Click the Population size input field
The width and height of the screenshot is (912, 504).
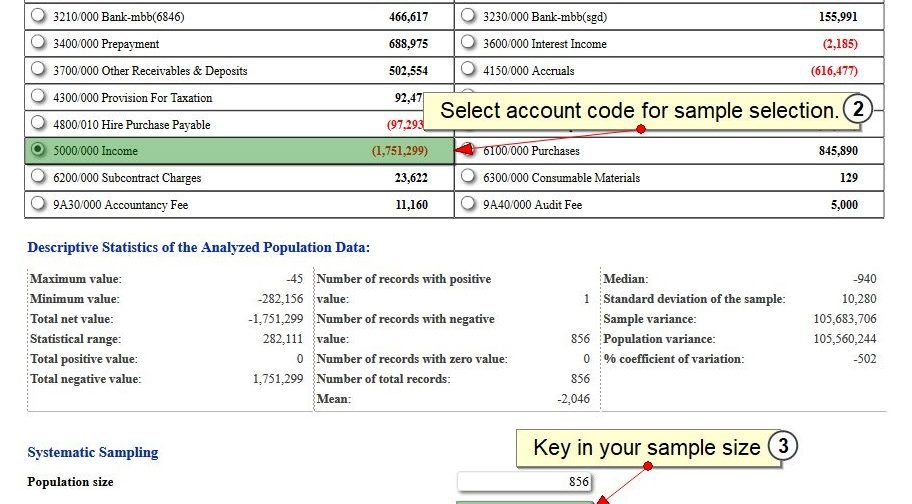pos(525,481)
